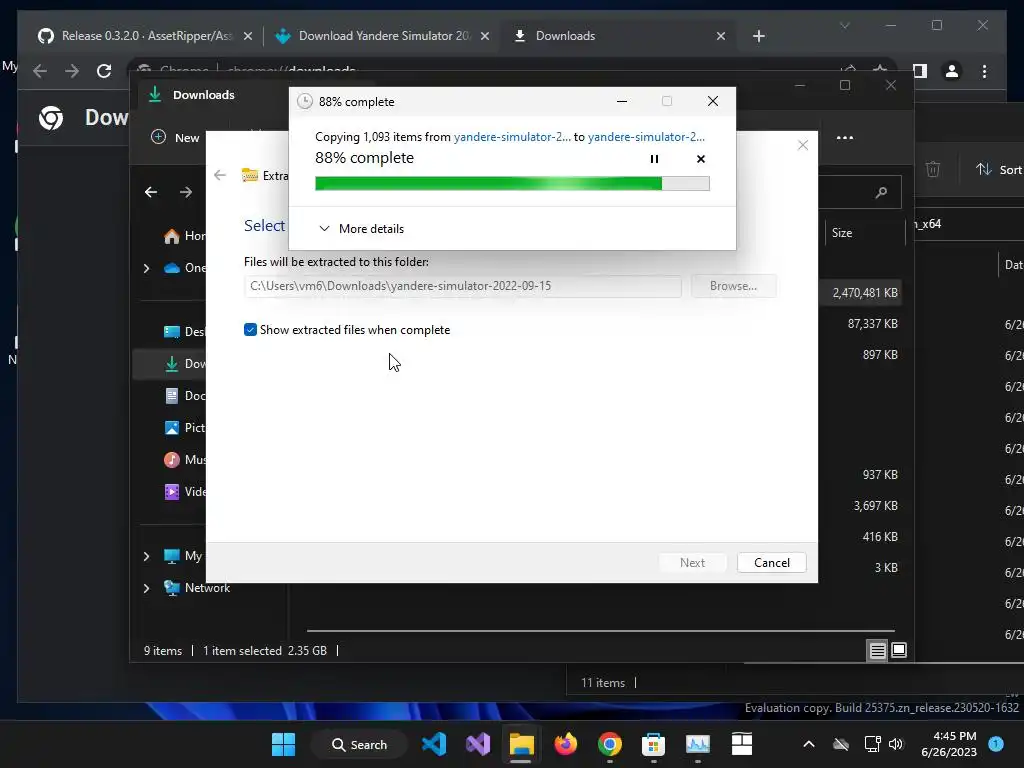
Task: Toggle Chrome side panel
Action: [920, 71]
